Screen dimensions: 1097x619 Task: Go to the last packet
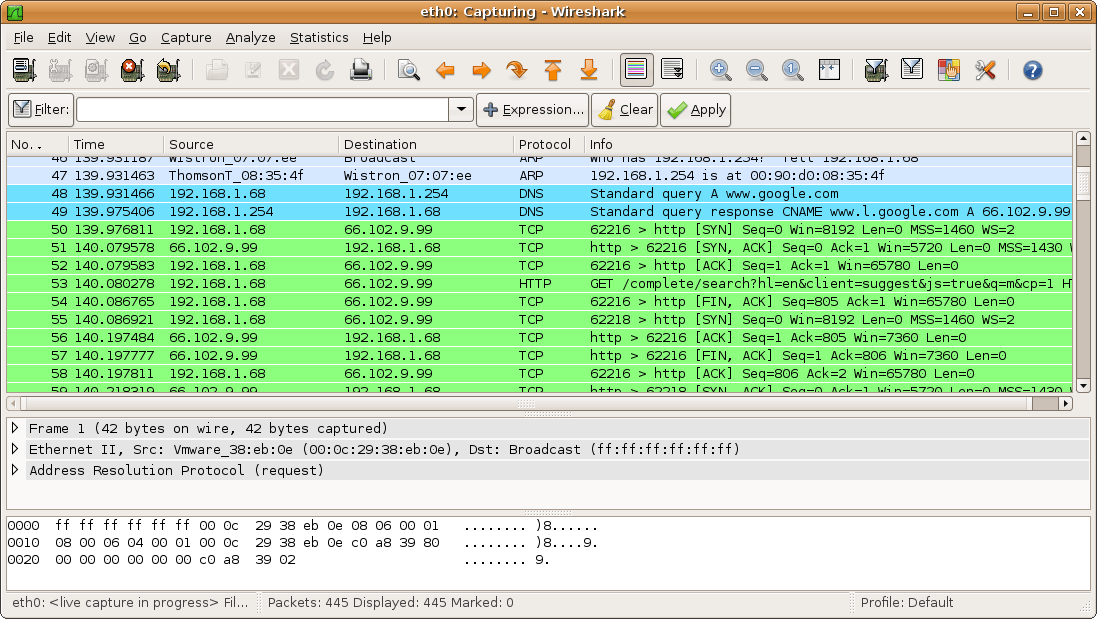point(588,70)
